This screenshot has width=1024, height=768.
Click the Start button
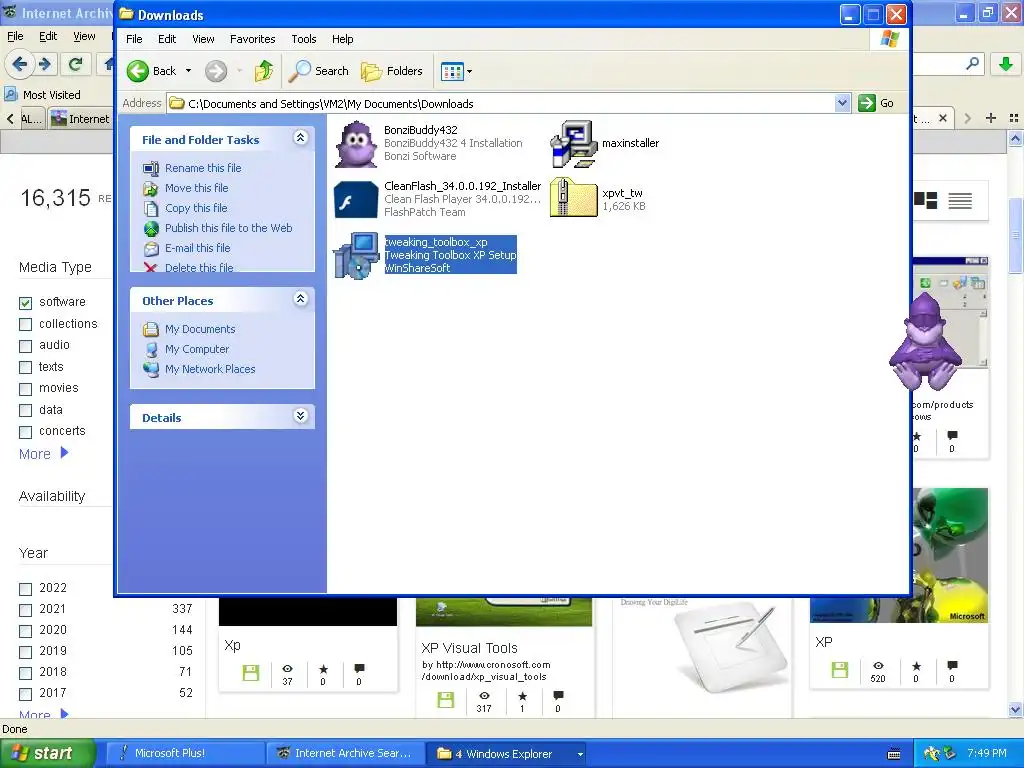(x=47, y=754)
